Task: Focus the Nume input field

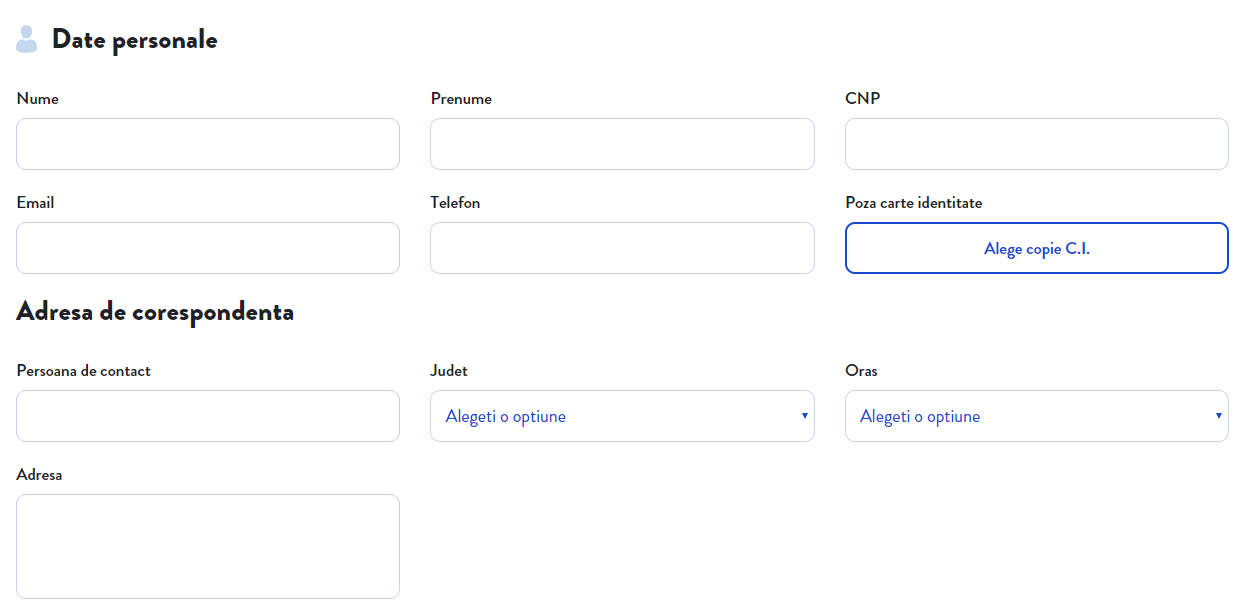Action: click(208, 144)
